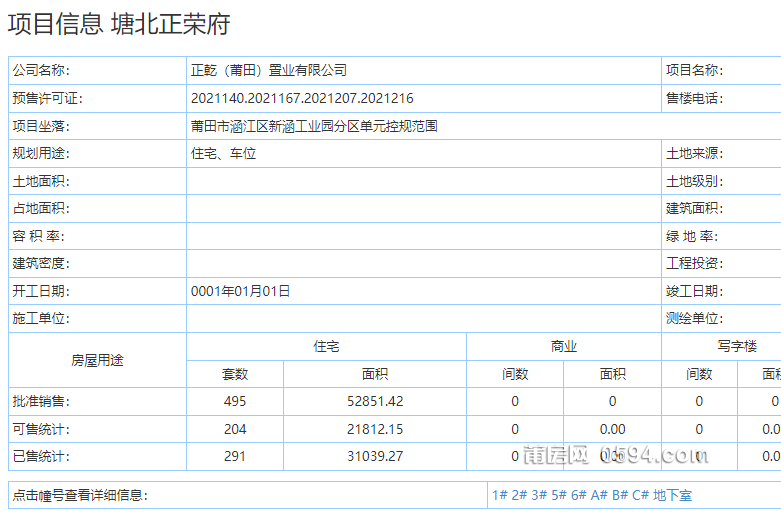Open building 5# details link
781x522 pixels.
[x=559, y=495]
